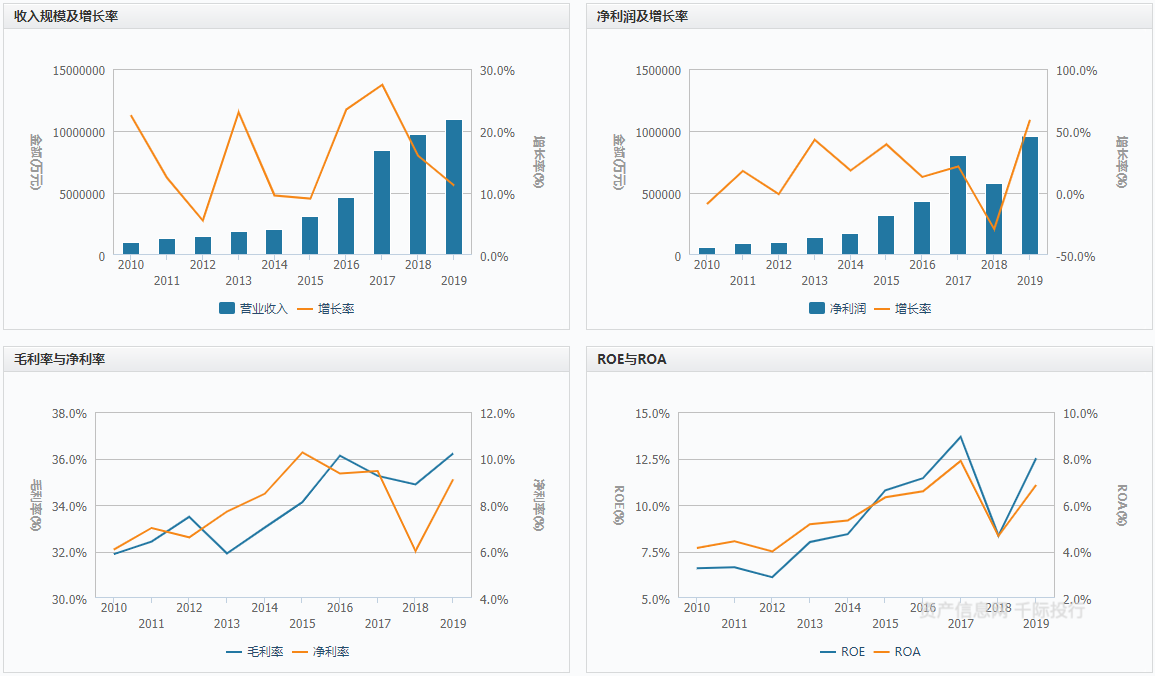1155x676 pixels.
Task: Toggle the 净利润 legend item
Action: pyautogui.click(x=837, y=309)
